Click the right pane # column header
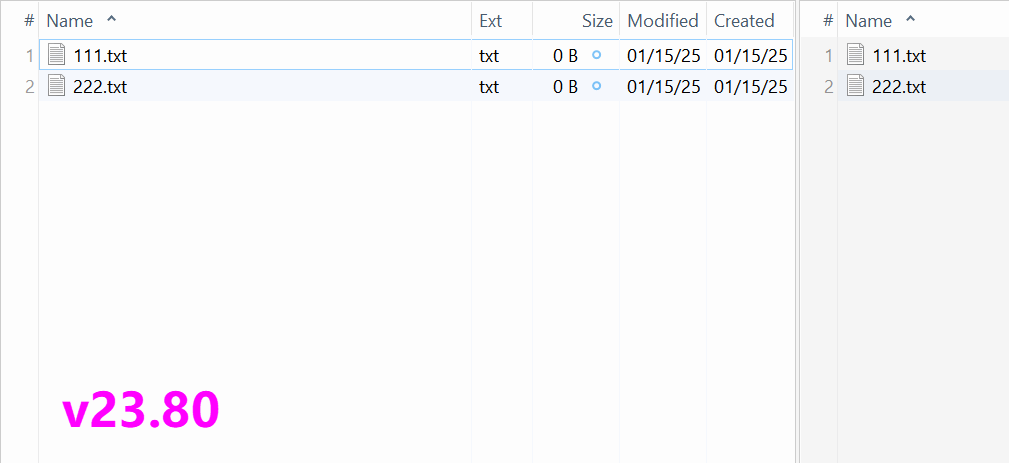The height and width of the screenshot is (463, 1009). coord(828,21)
